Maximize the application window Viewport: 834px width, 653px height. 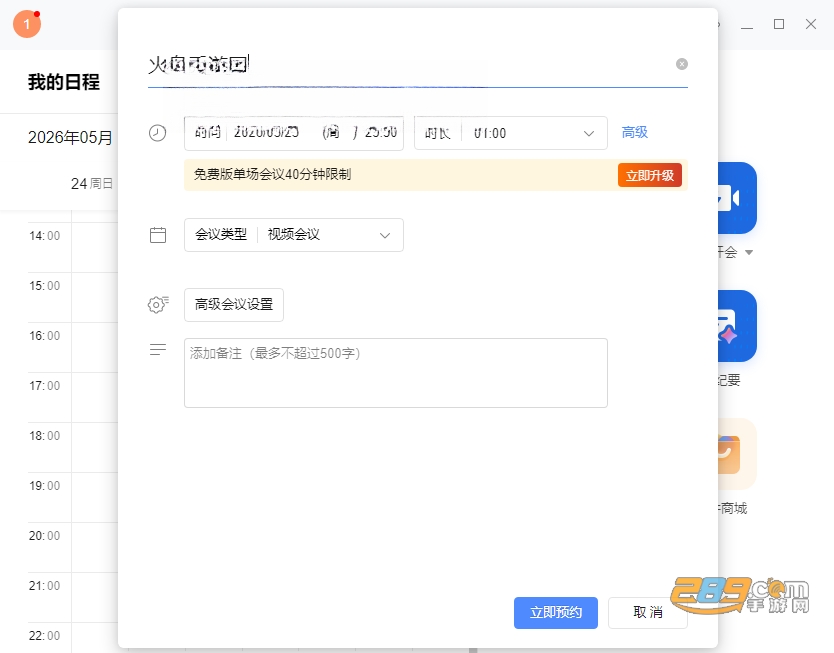(x=779, y=24)
